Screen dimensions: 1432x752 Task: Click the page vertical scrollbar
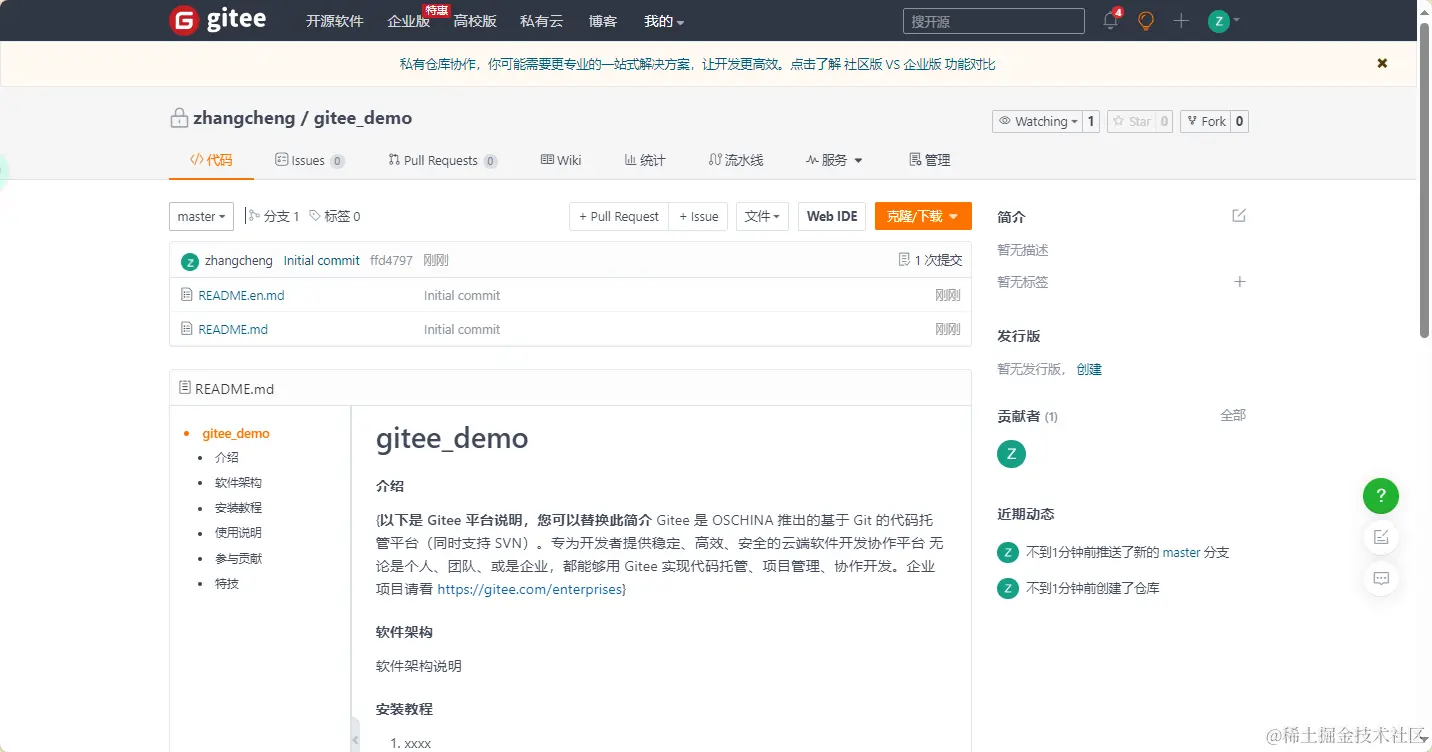[x=1424, y=180]
